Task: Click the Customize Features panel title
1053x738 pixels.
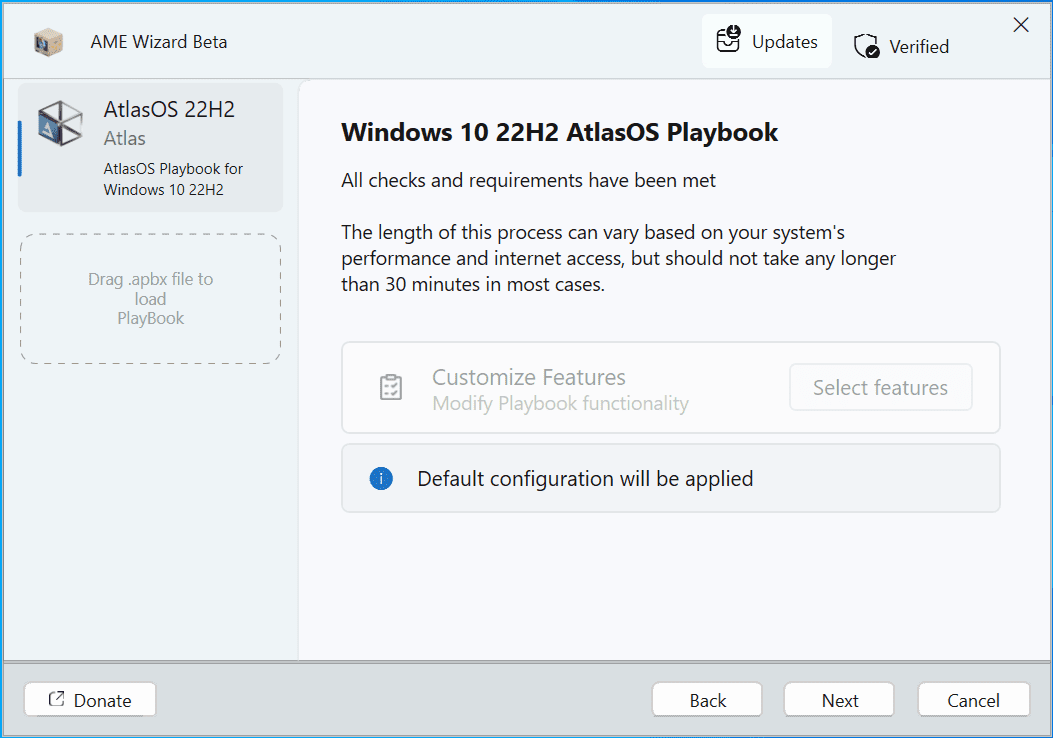Action: point(528,377)
